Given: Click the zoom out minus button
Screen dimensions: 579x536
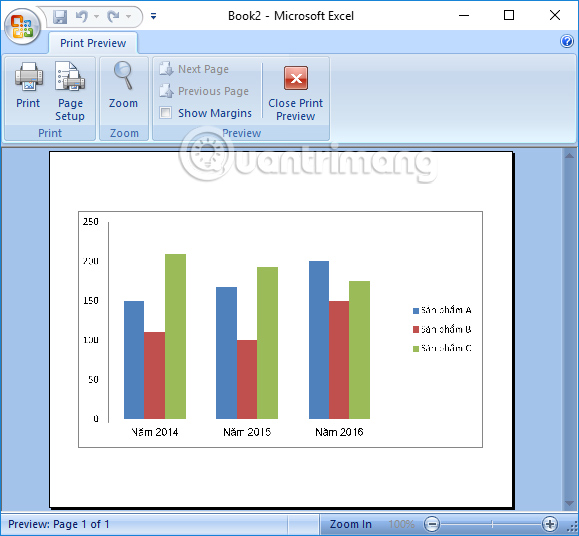Looking at the screenshot, I should pyautogui.click(x=432, y=524).
